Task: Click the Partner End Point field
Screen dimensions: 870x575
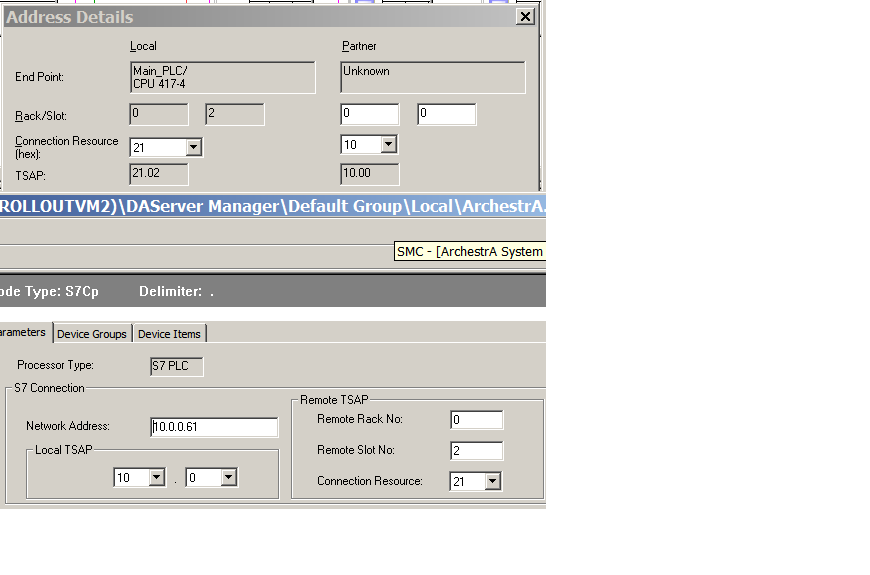Action: 432,78
